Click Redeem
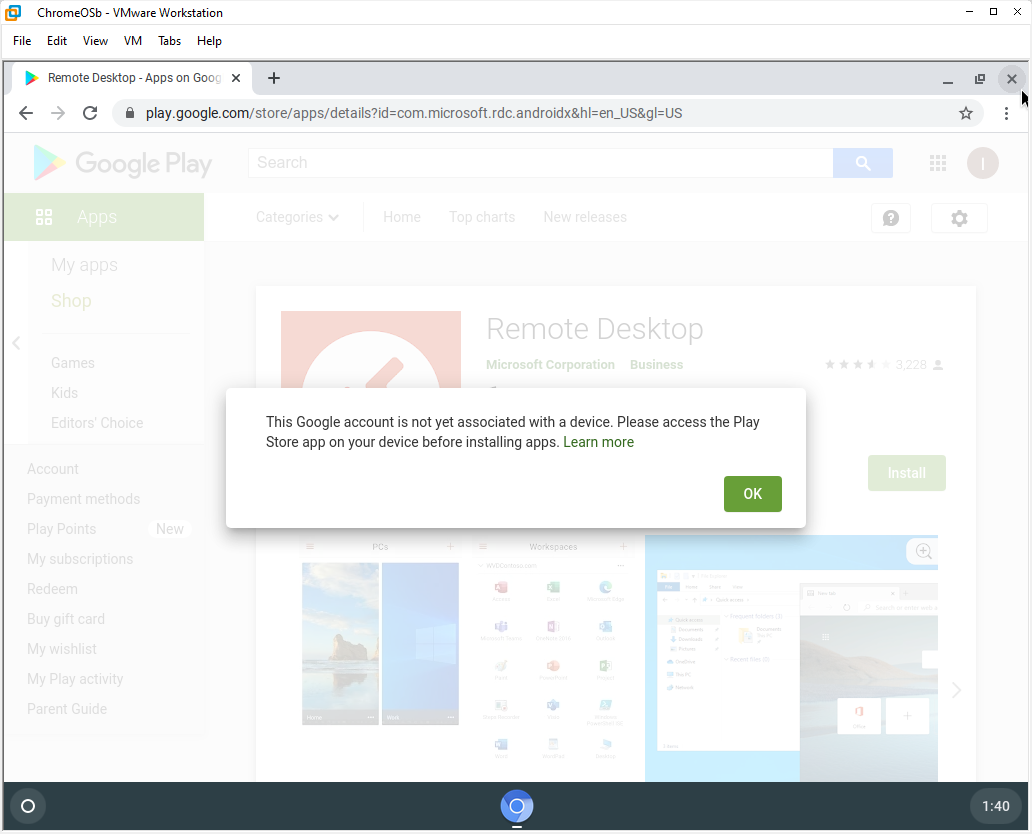The width and height of the screenshot is (1032, 834). coord(52,589)
